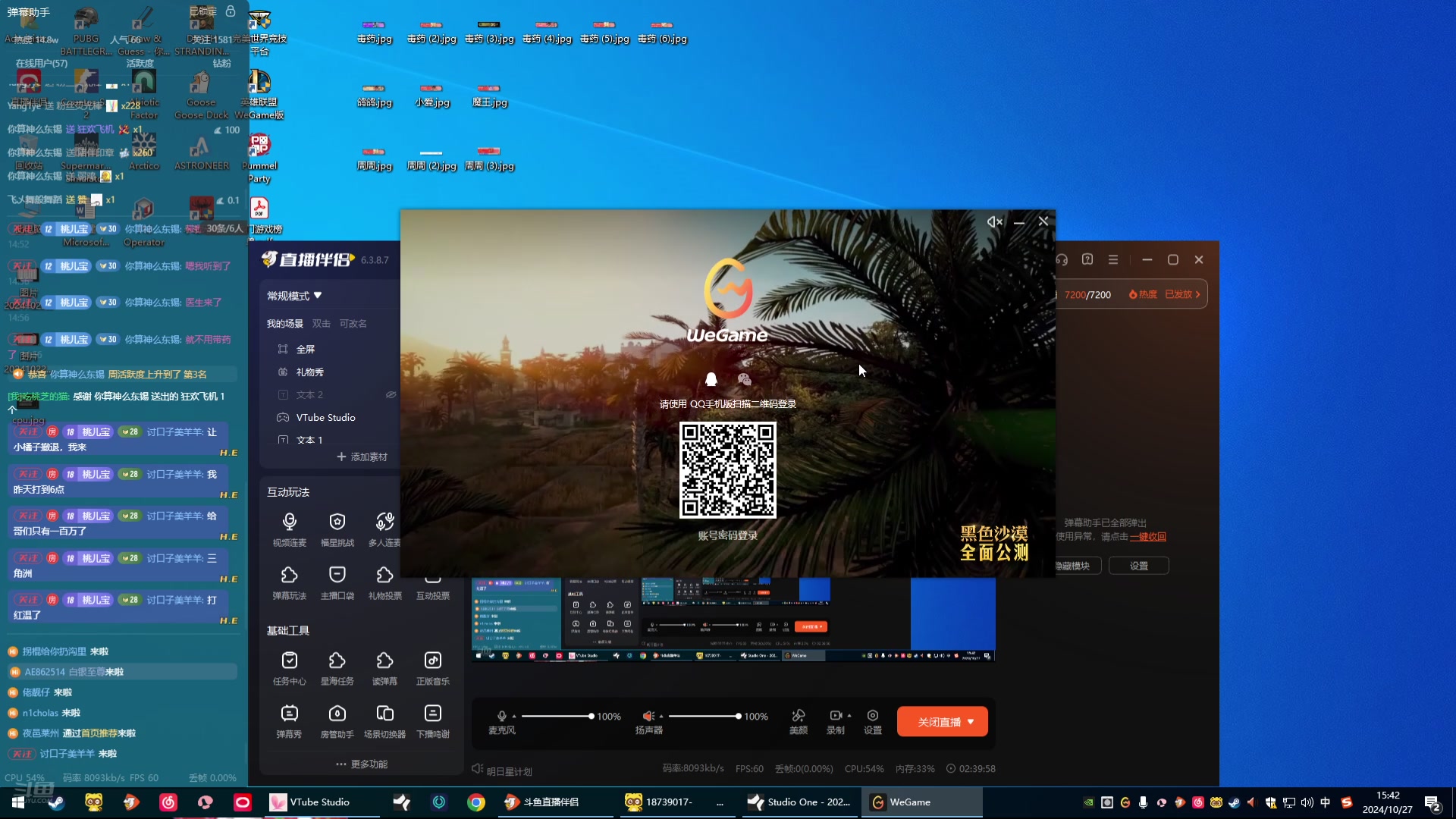Image resolution: width=1456 pixels, height=819 pixels.
Task: Expand recording options arrow
Action: pyautogui.click(x=849, y=716)
